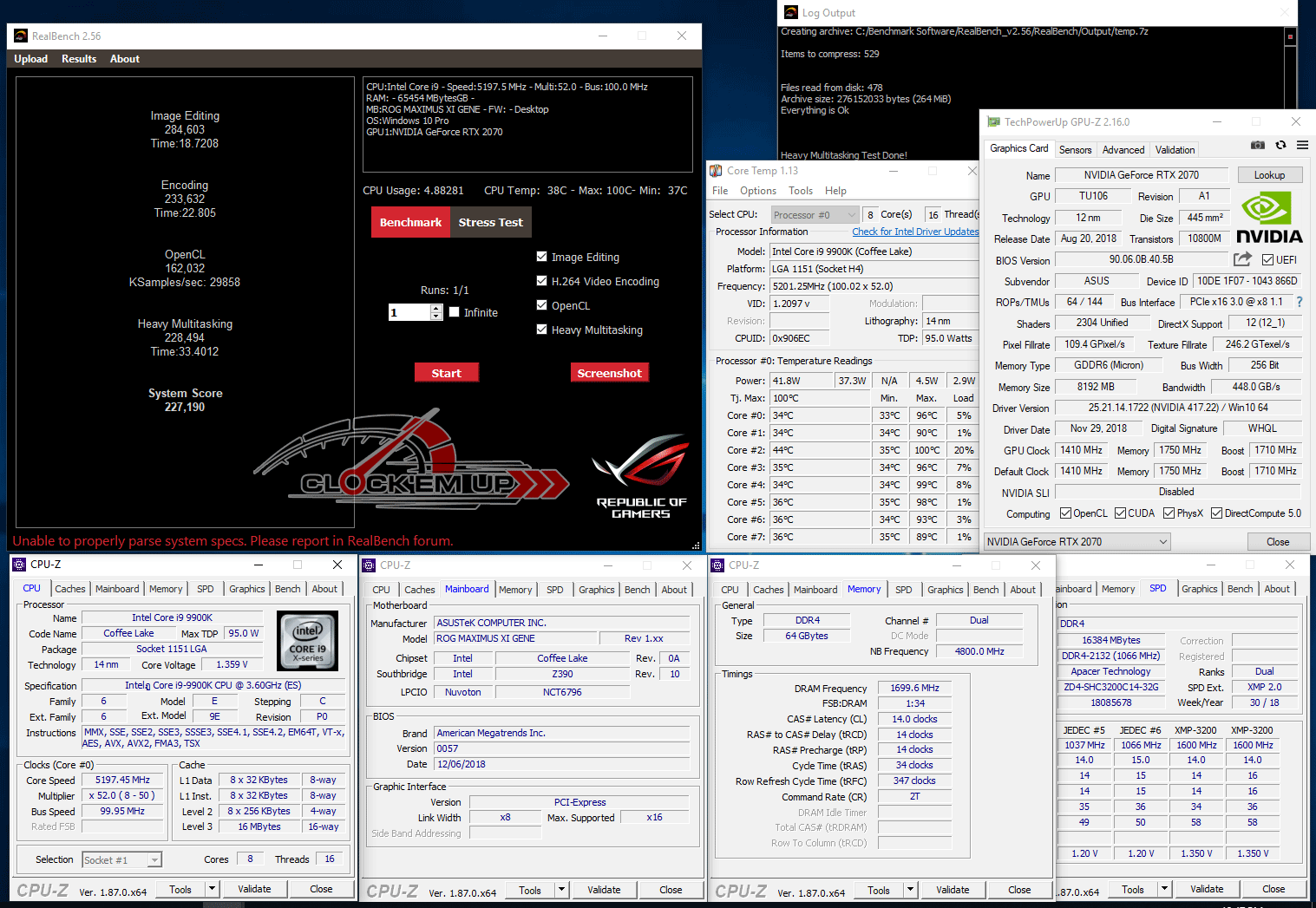This screenshot has height=908, width=1316.
Task: Switch to the Sensors tab in GPU-Z
Action: (x=1075, y=149)
